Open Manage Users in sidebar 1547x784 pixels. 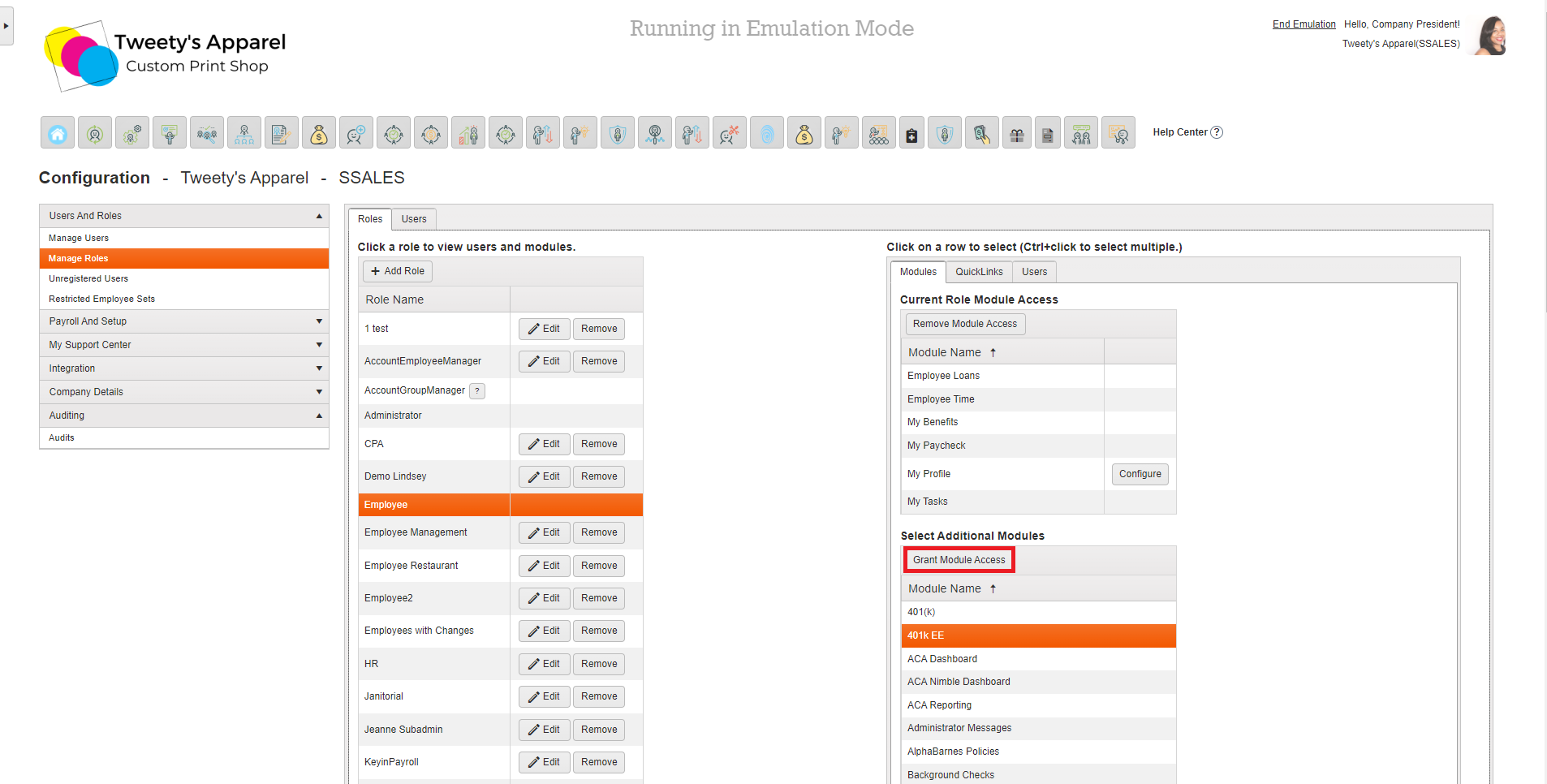coord(184,238)
